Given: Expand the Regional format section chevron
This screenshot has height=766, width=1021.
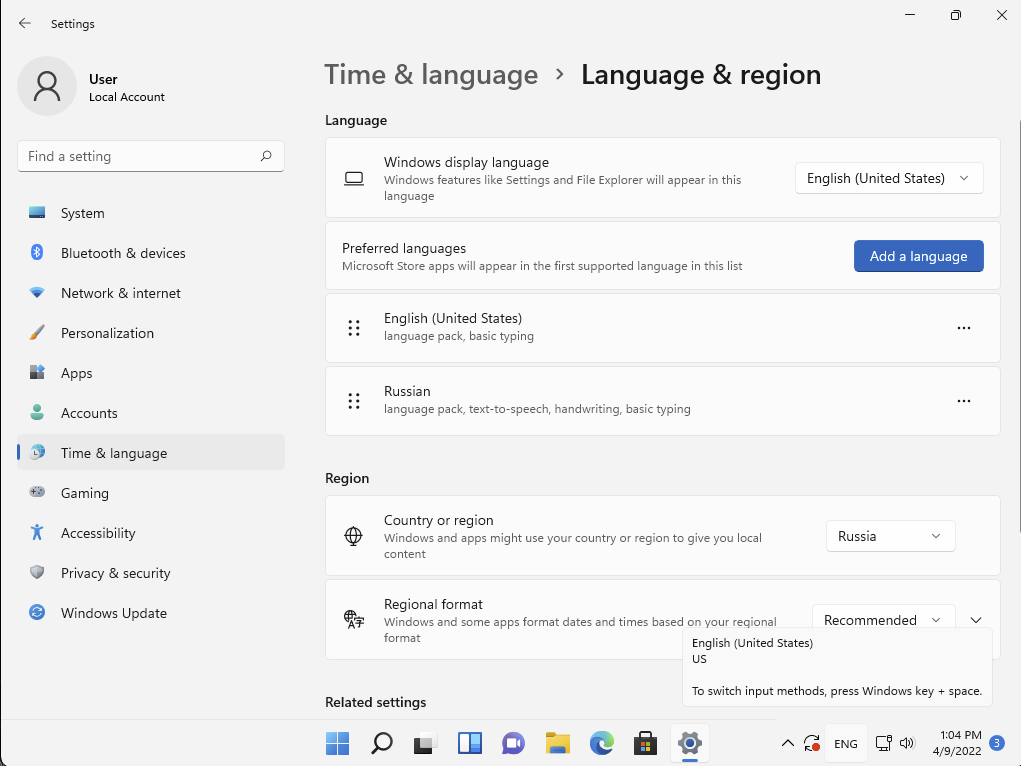Looking at the screenshot, I should click(975, 619).
